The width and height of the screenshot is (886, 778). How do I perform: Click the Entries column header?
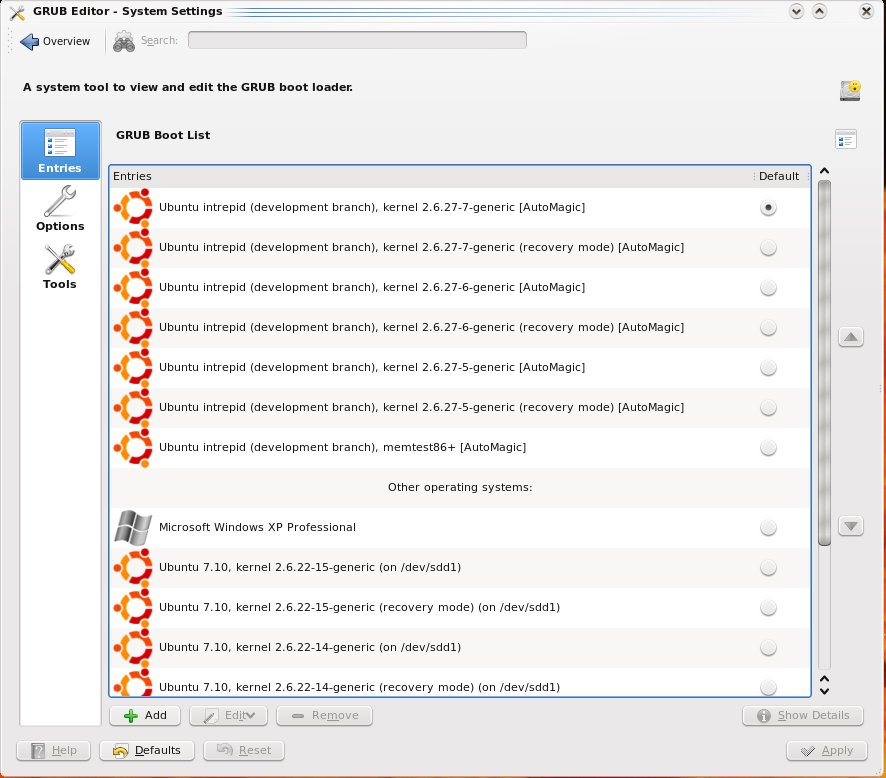[x=430, y=176]
